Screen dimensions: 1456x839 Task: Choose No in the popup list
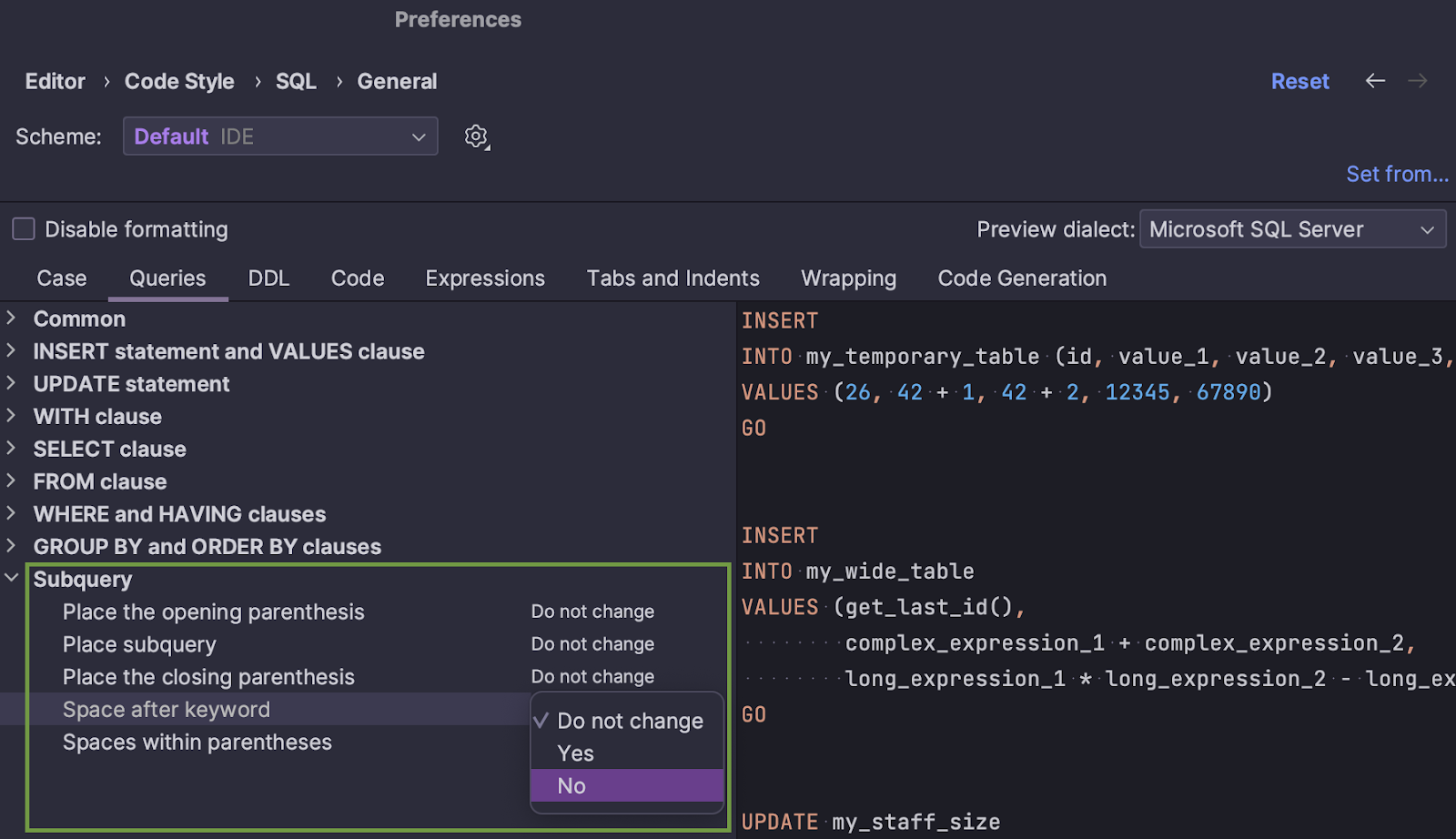[x=626, y=786]
